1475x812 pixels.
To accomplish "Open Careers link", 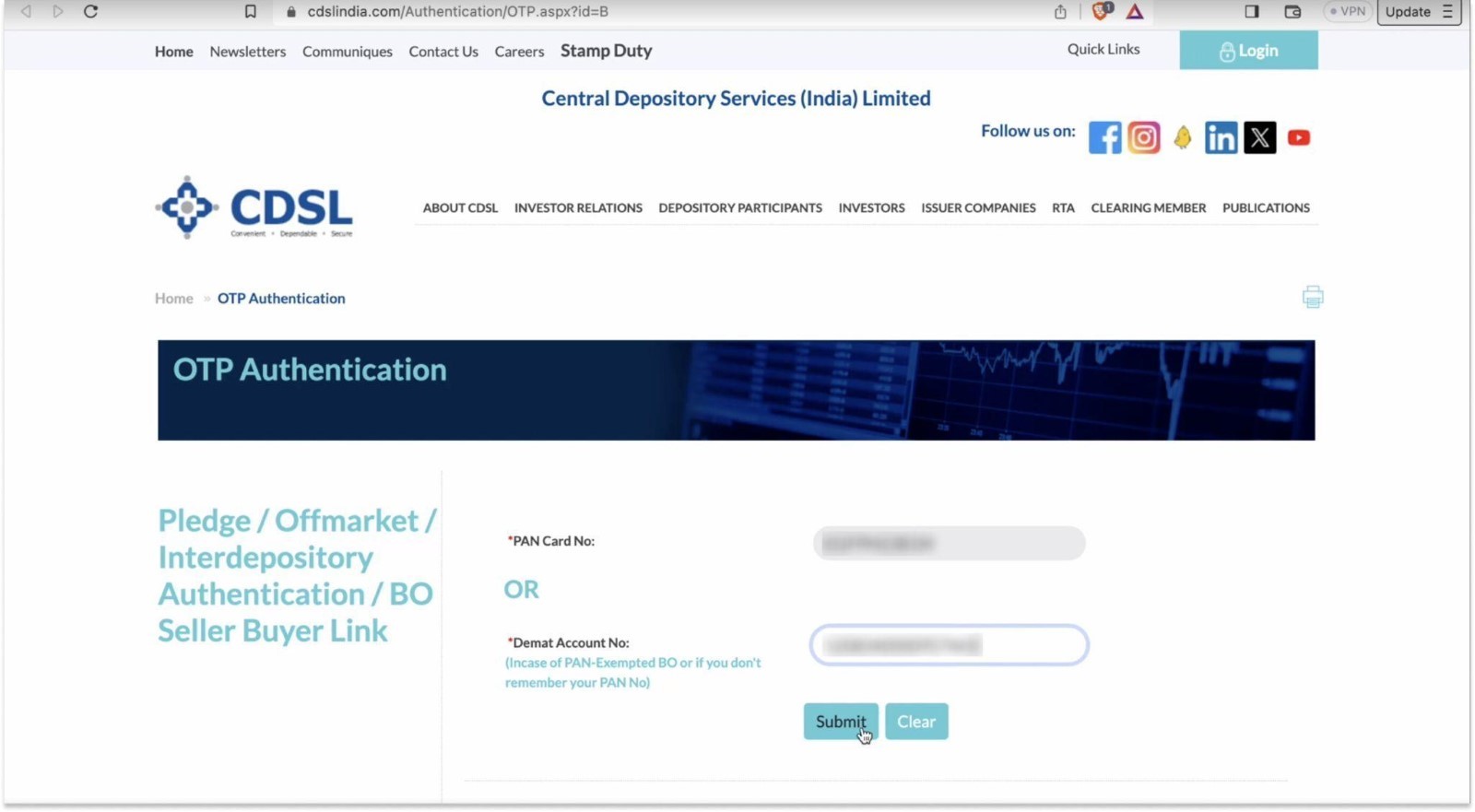I will [519, 52].
